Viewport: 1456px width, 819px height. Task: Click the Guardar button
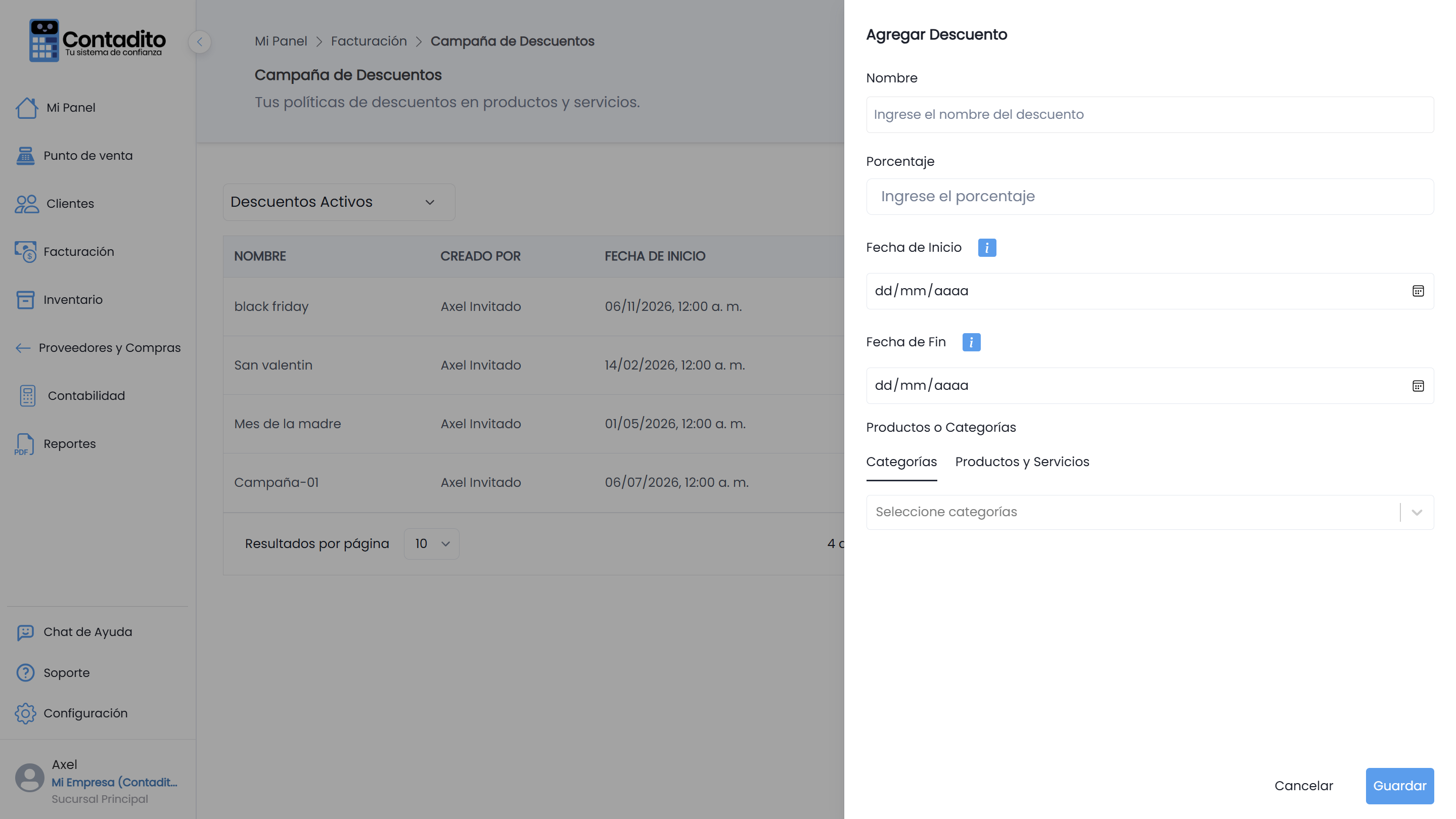tap(1399, 786)
